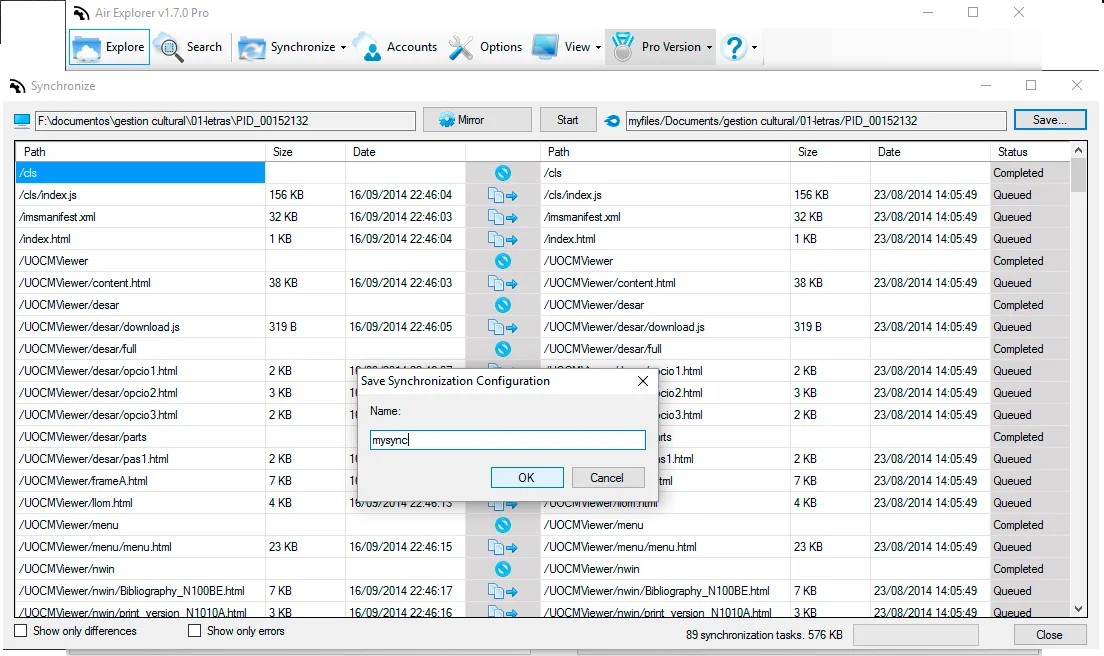Viewport: 1104px width, 656px height.
Task: Open the Accounts manager
Action: click(x=395, y=47)
